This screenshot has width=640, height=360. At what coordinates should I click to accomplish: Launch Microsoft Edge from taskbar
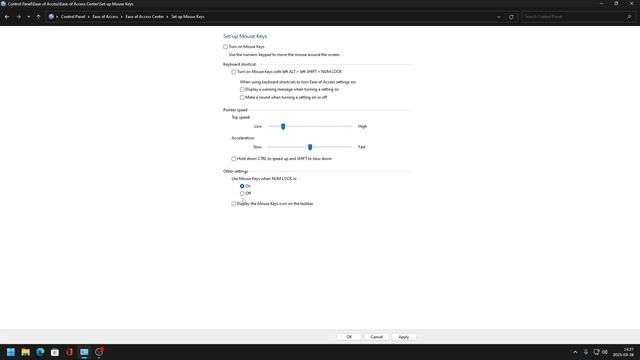(x=40, y=352)
